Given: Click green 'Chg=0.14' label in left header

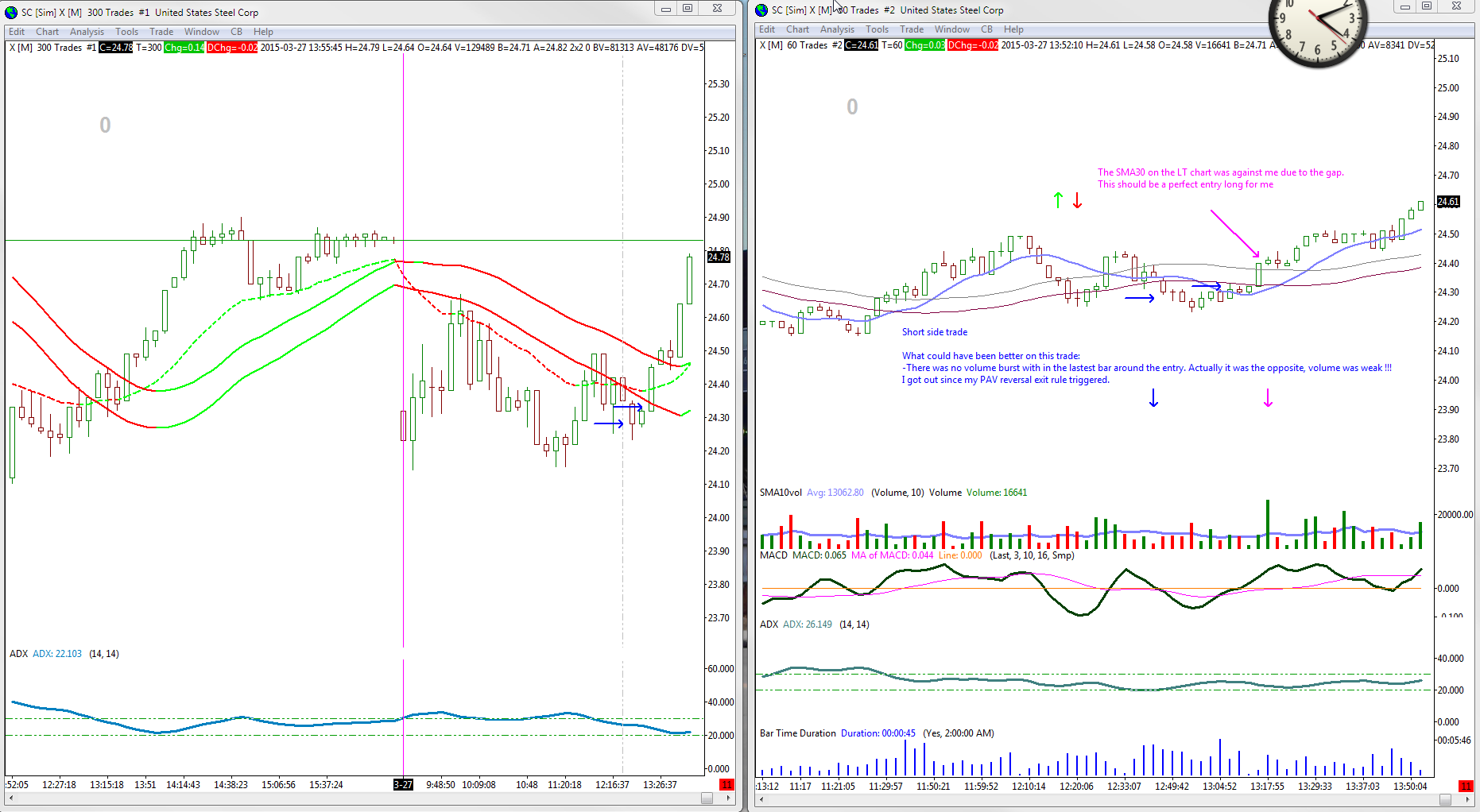Looking at the screenshot, I should tap(184, 48).
